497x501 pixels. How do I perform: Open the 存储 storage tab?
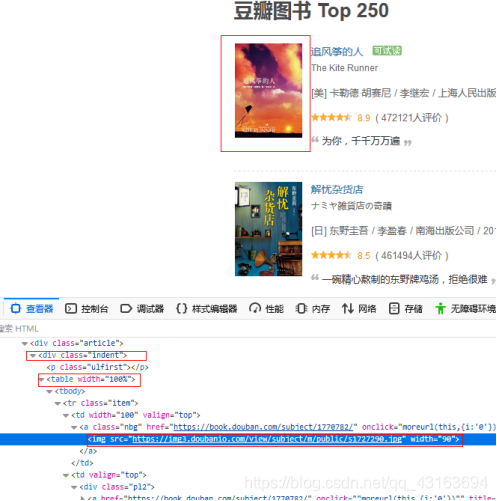[405, 308]
